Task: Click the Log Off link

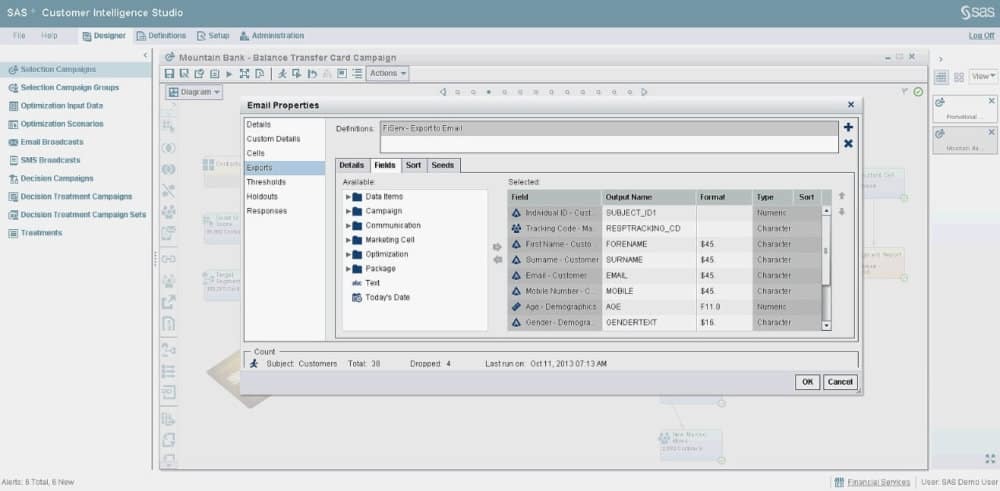Action: click(981, 36)
